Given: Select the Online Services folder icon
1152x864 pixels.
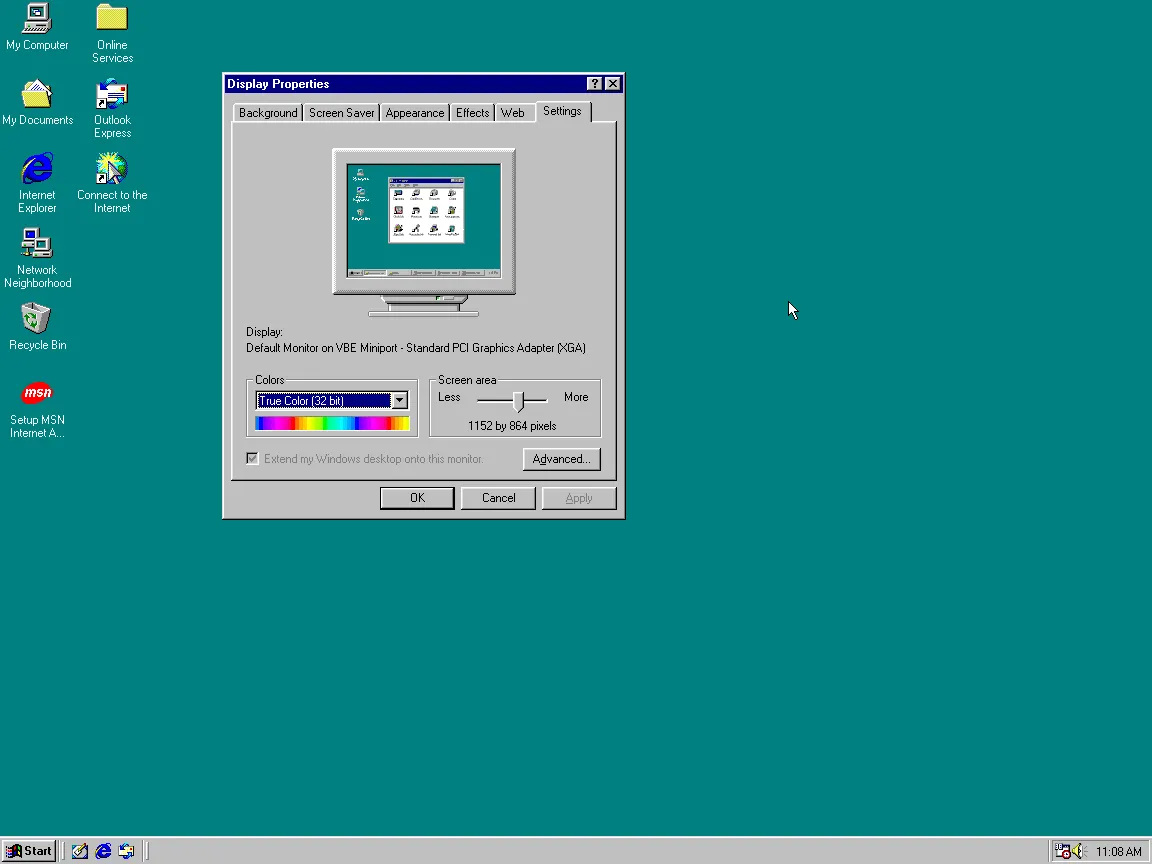Looking at the screenshot, I should pyautogui.click(x=112, y=19).
